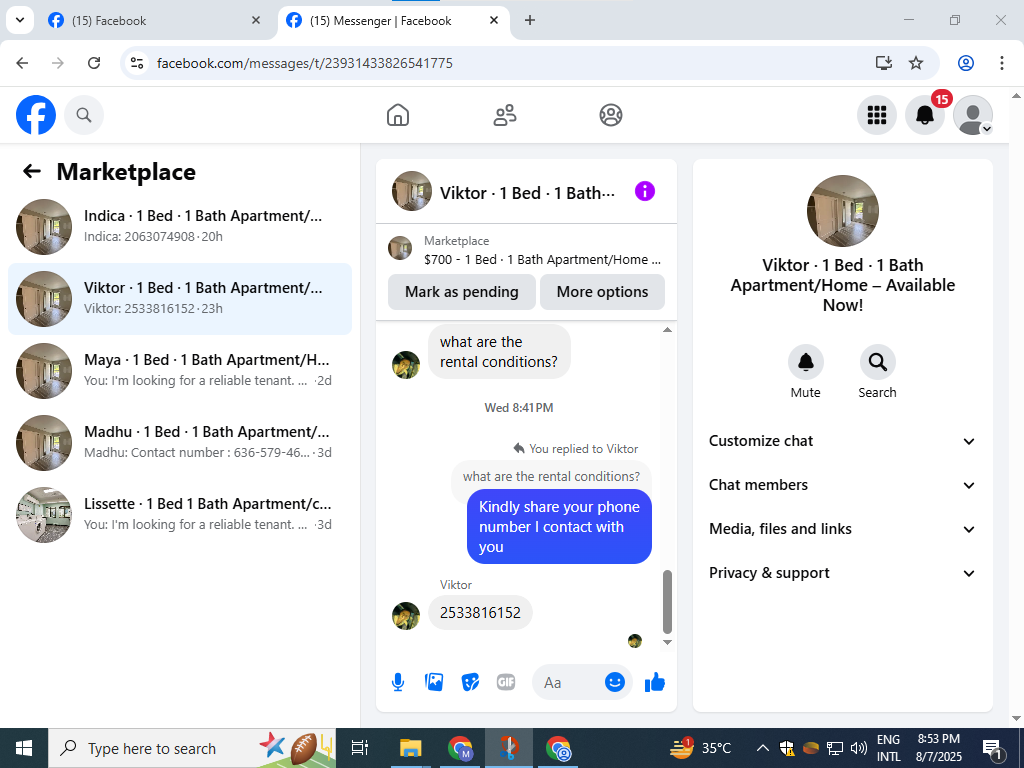Click Mark as pending button
Screen dimensions: 1024x768
(462, 292)
